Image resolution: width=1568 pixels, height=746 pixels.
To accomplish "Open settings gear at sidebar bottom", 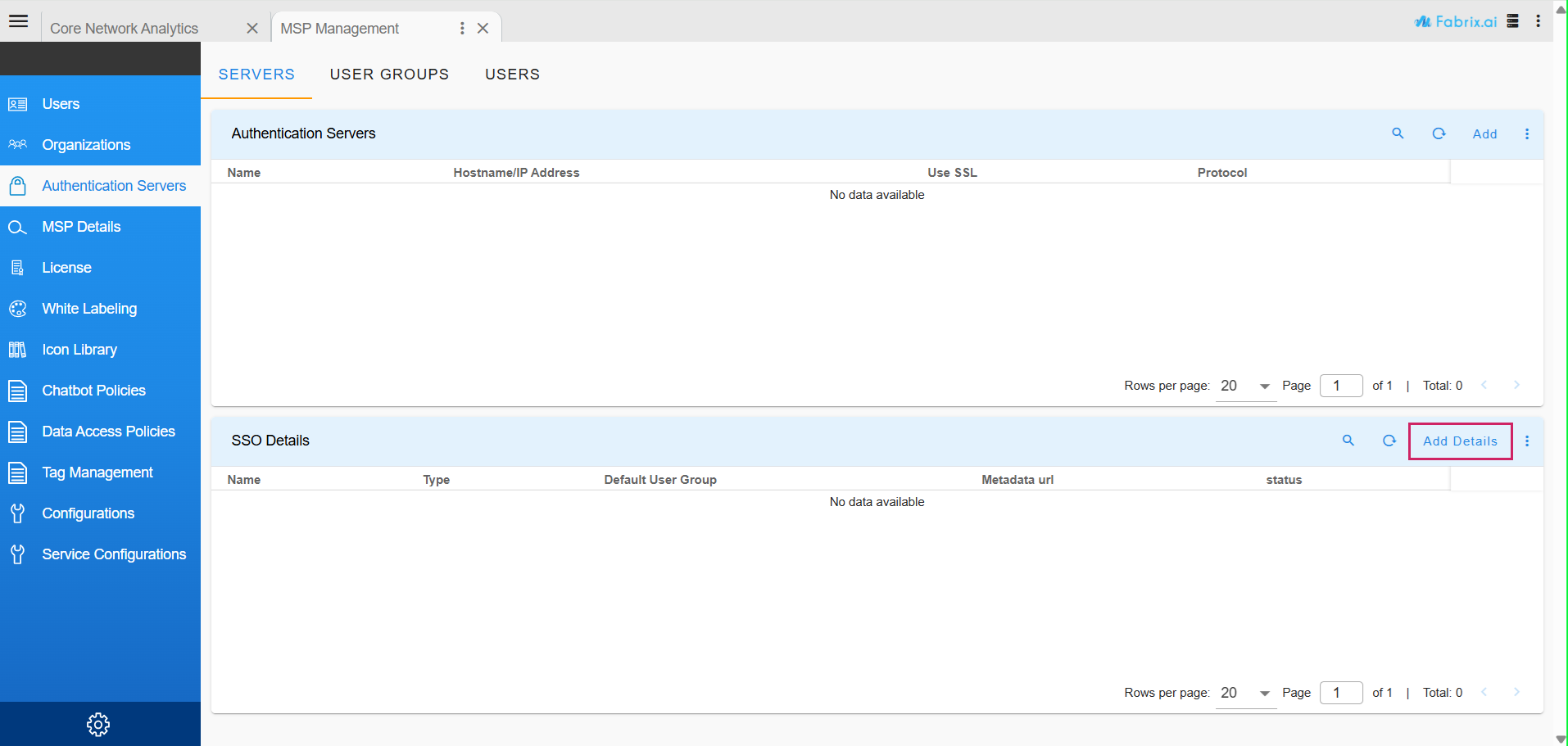I will (x=98, y=724).
